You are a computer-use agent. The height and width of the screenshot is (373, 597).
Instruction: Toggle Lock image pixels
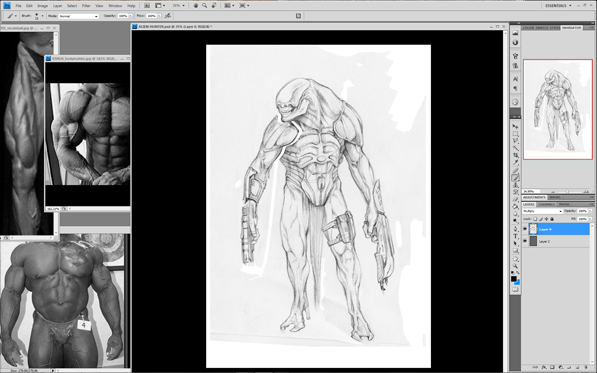pyautogui.click(x=541, y=219)
